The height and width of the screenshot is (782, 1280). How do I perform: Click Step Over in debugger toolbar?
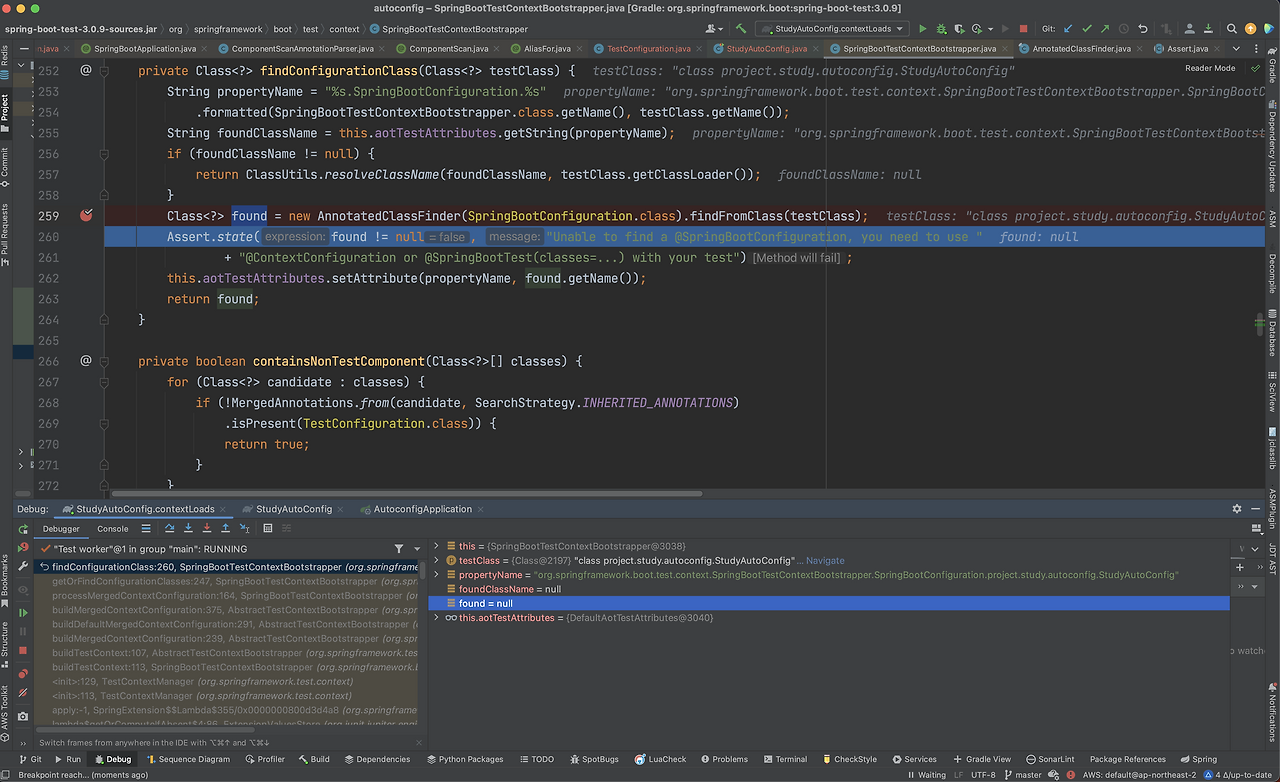click(x=169, y=528)
